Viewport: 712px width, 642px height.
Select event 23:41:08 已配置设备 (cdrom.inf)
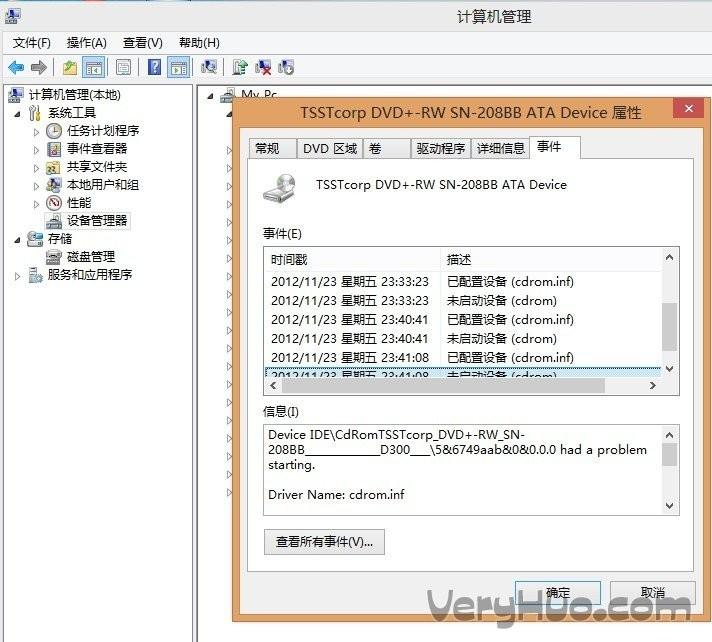pos(463,358)
